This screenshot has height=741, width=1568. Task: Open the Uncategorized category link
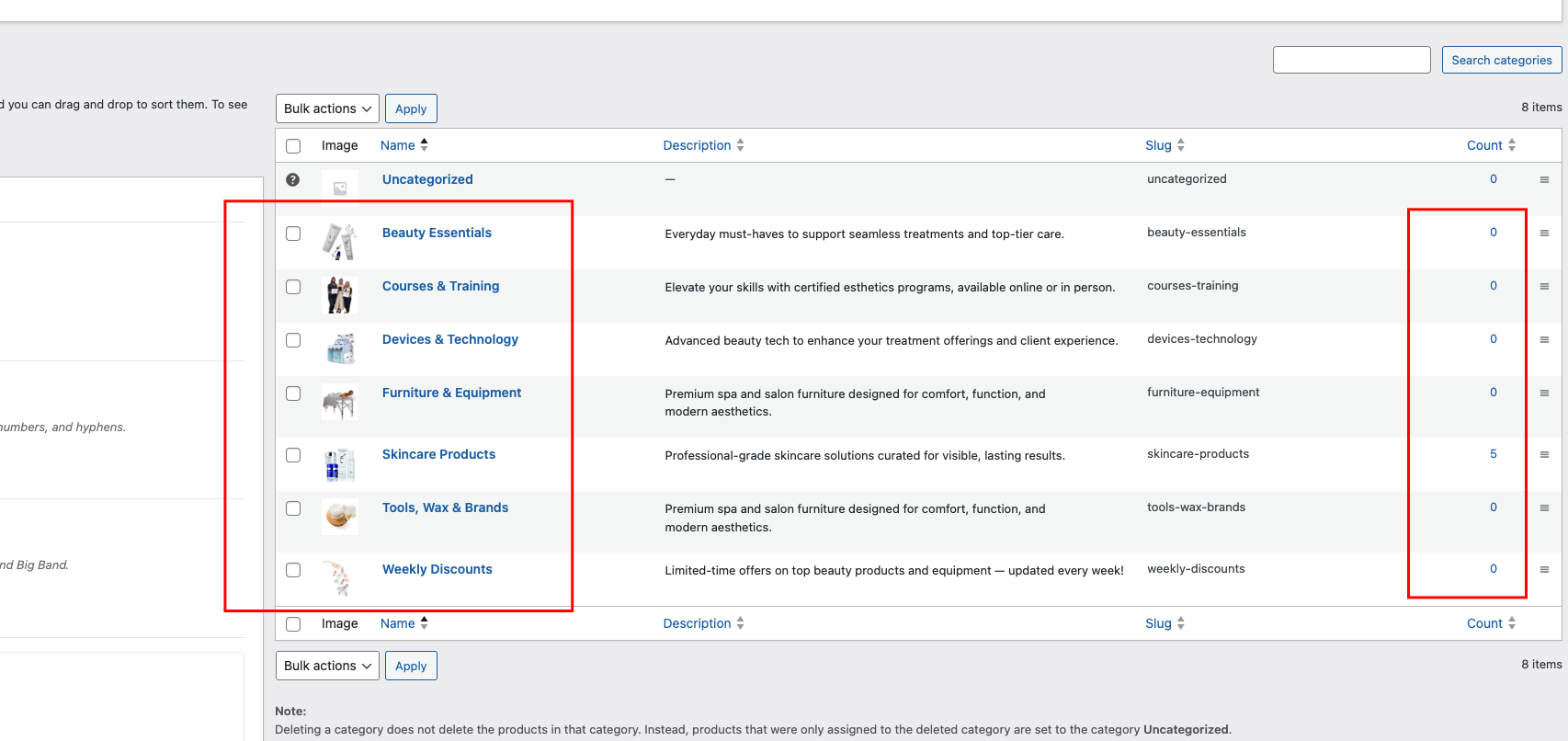coord(427,179)
